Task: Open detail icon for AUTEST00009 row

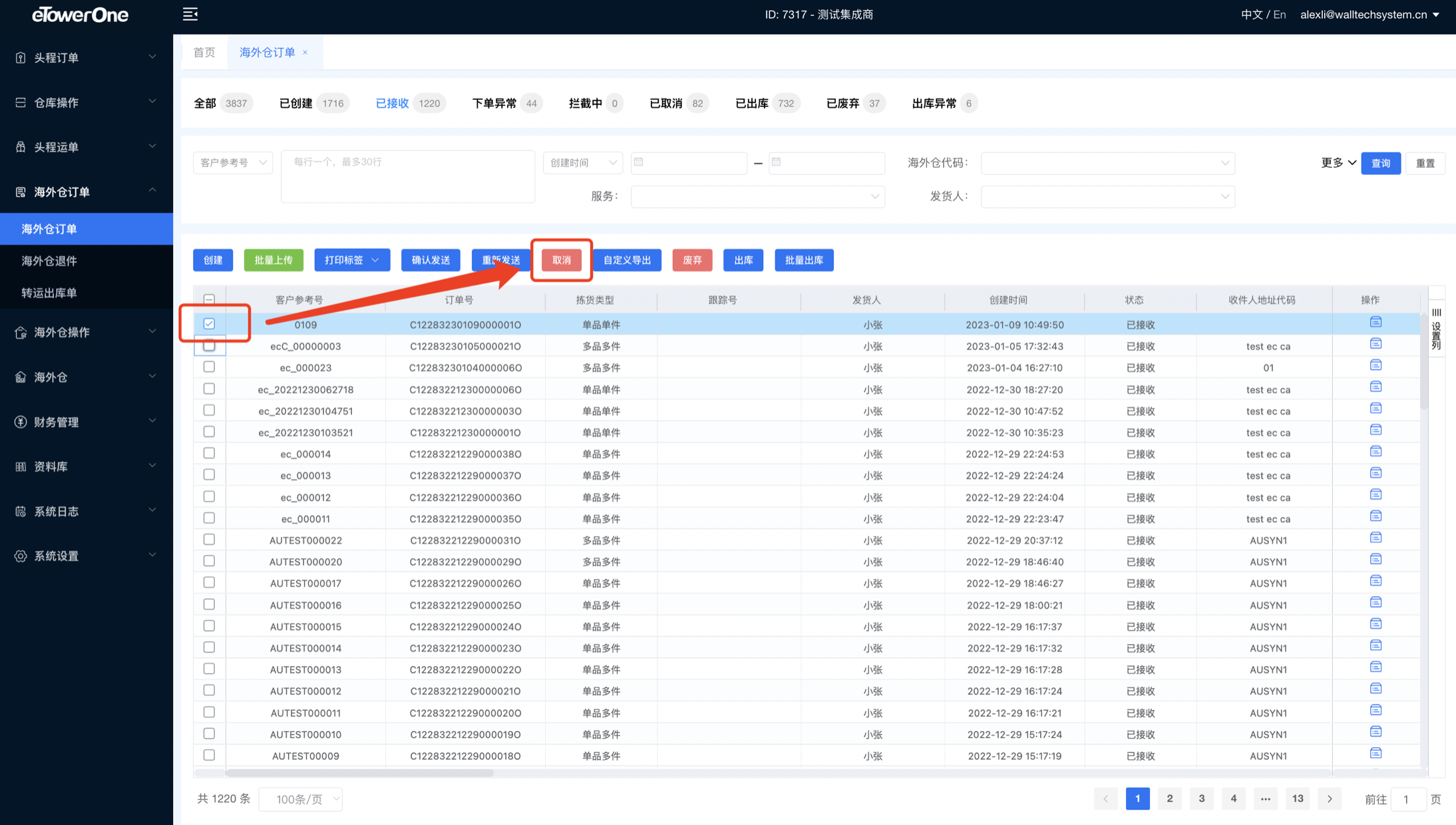Action: pyautogui.click(x=1375, y=754)
